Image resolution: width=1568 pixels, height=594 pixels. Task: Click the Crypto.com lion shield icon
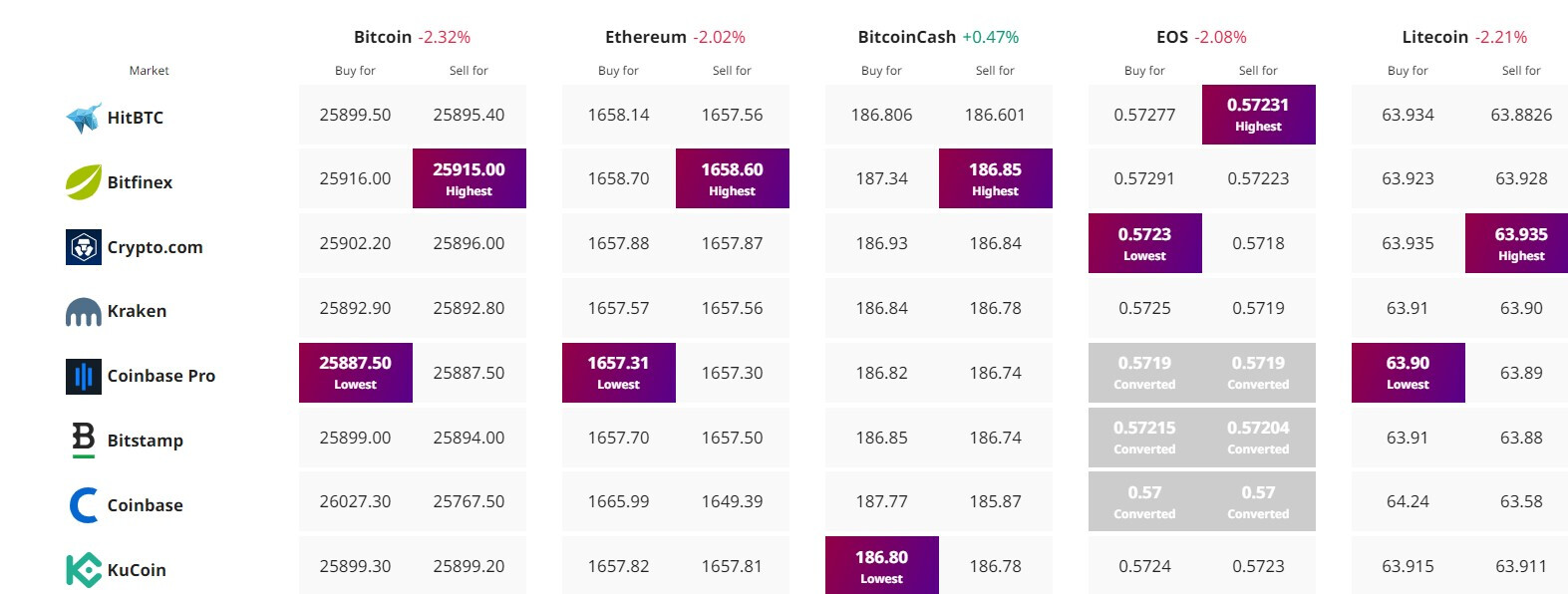click(84, 247)
